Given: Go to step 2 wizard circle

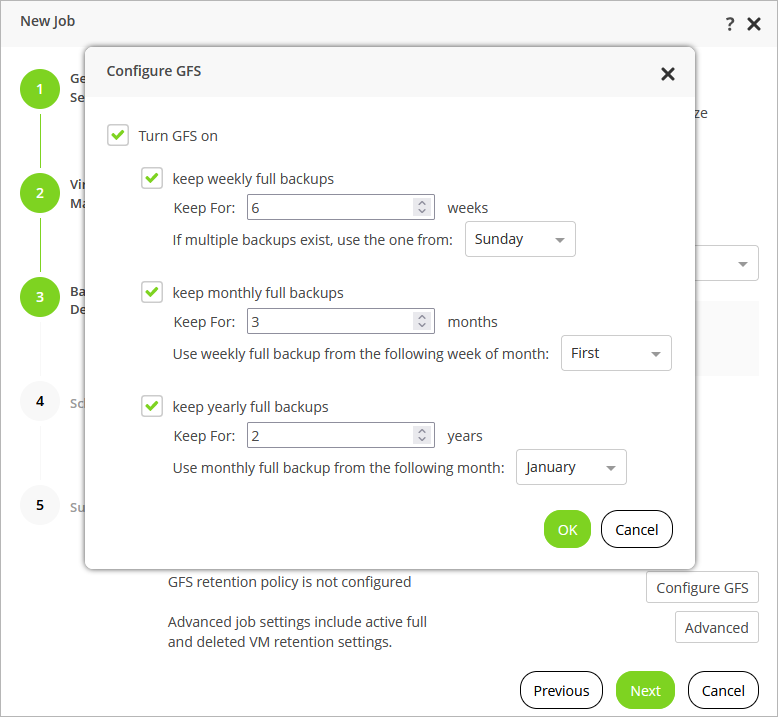Looking at the screenshot, I should coord(40,193).
